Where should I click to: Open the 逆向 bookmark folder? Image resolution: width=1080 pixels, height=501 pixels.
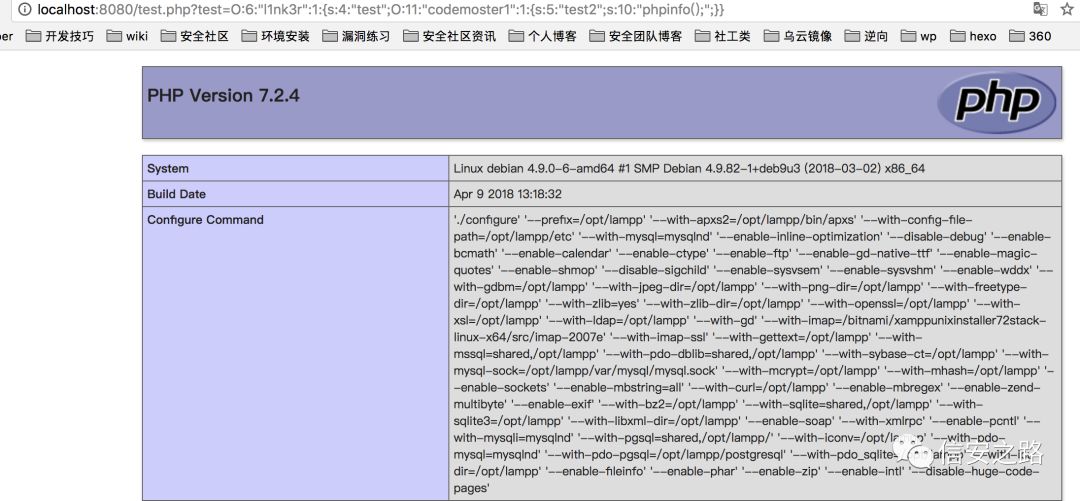(x=866, y=36)
